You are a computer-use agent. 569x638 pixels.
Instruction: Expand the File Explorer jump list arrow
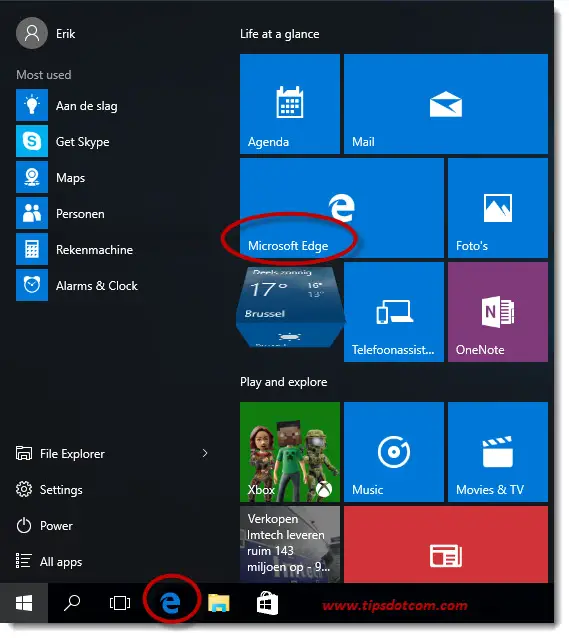205,453
